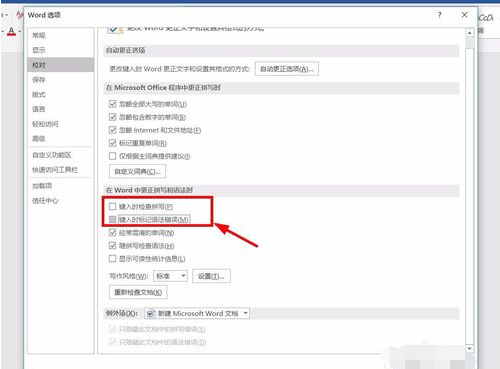Open the 自定义词典(C)... button

tap(137, 172)
